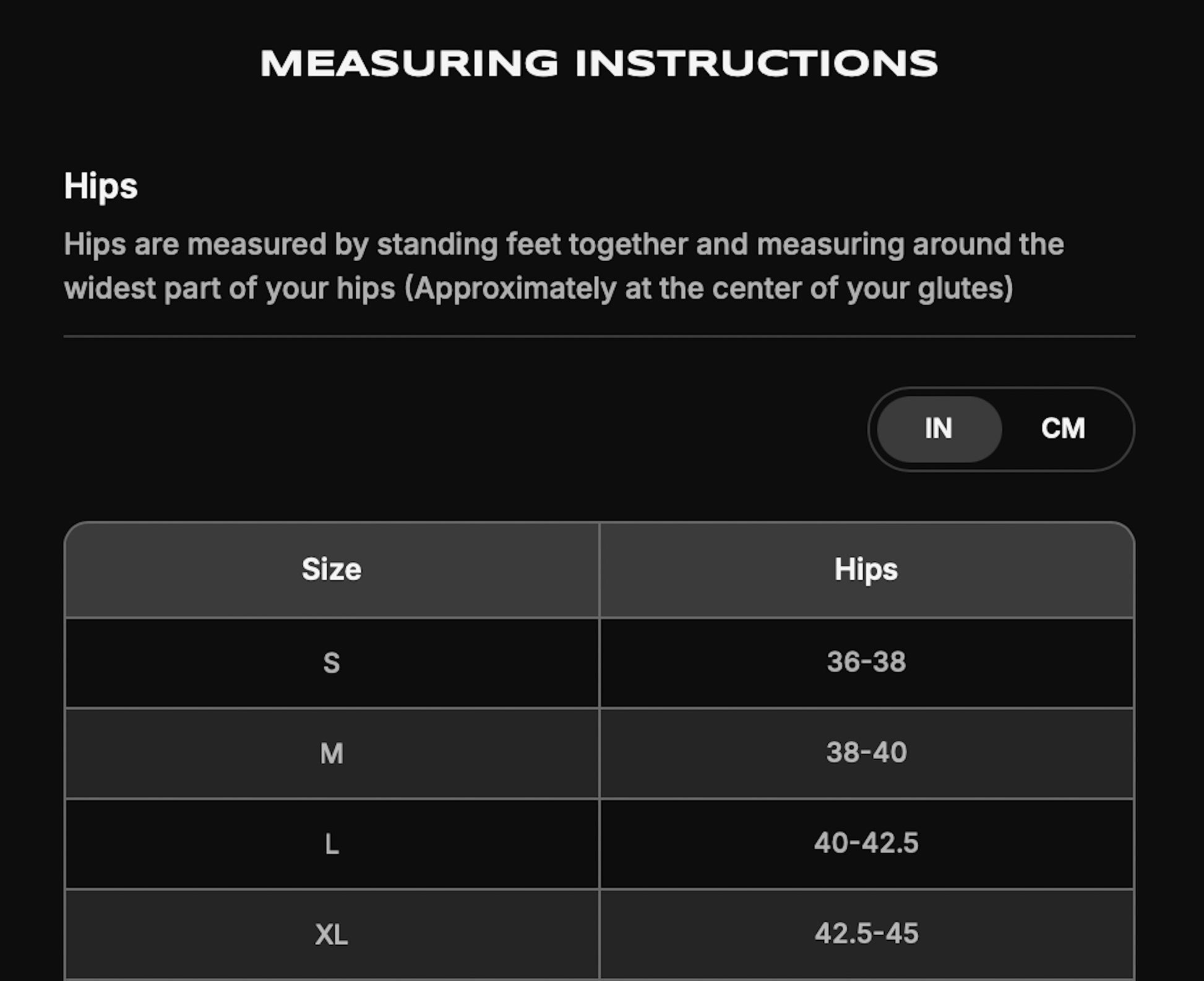Click the Hips column header in the table

pyautogui.click(x=866, y=570)
